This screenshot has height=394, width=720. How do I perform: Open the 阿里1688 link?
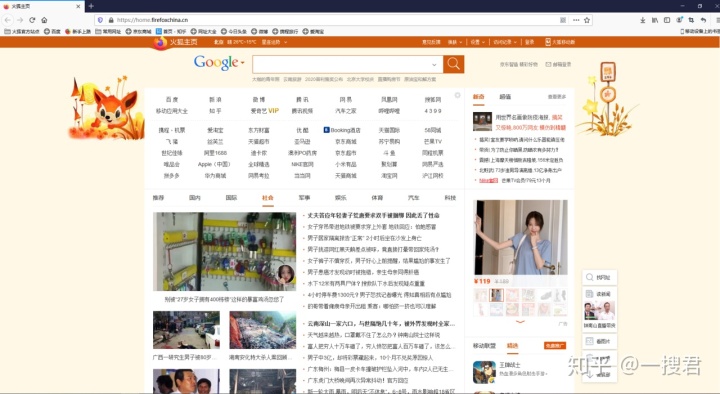click(215, 152)
